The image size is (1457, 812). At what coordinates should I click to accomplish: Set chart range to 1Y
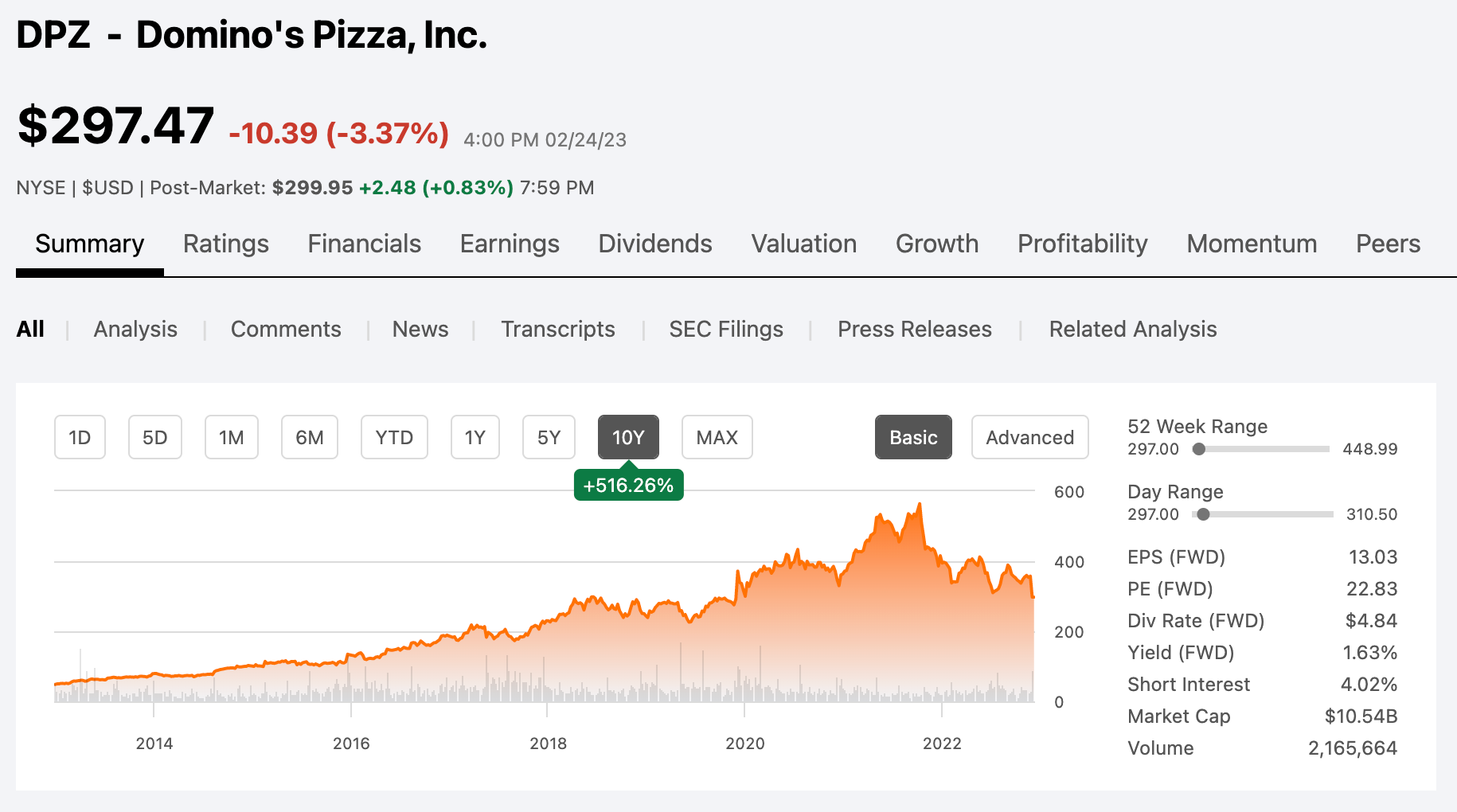[475, 437]
